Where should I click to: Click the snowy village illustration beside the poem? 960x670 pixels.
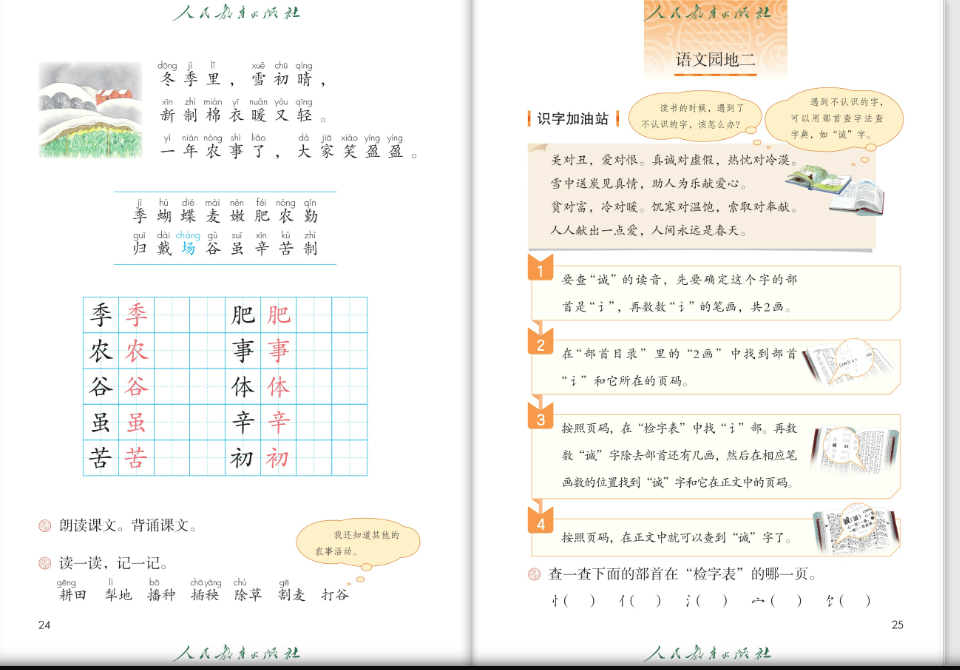91,110
